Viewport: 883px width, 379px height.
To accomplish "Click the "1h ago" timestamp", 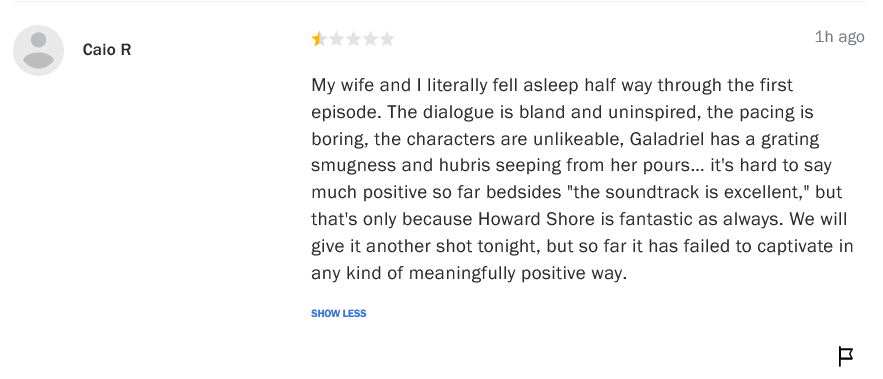I will pos(839,37).
